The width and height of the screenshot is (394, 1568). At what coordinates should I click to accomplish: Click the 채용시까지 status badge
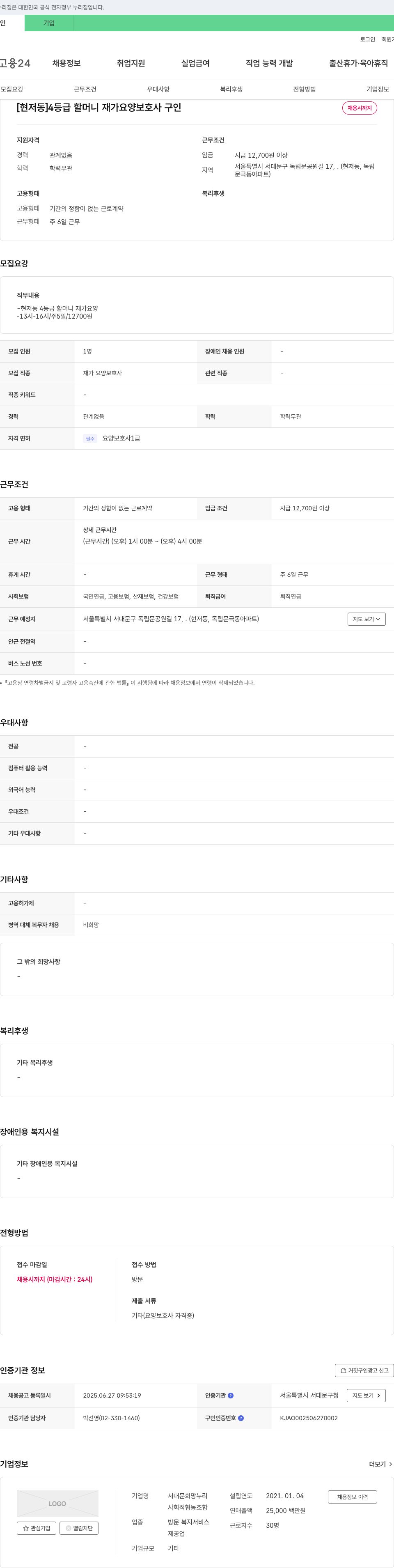coord(360,108)
